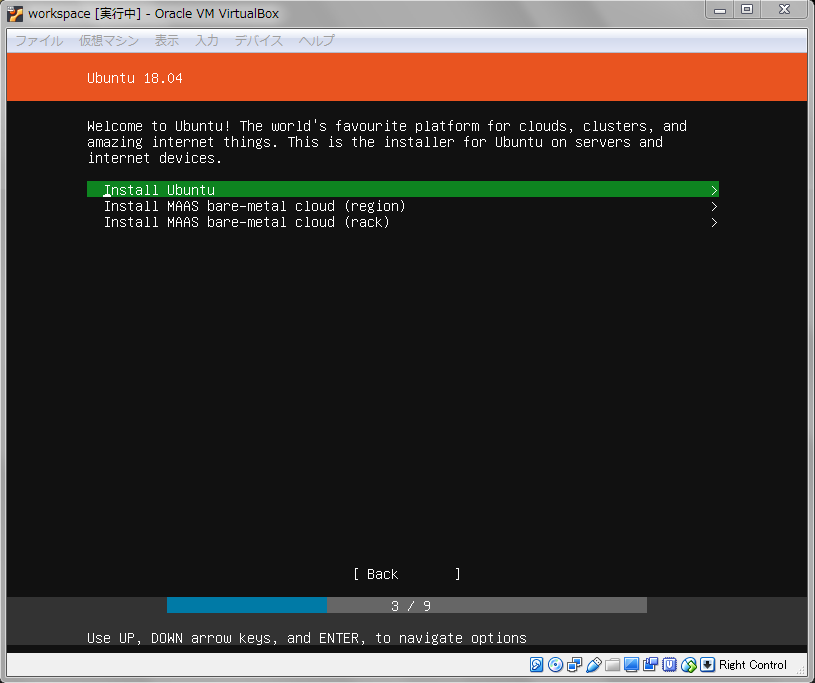Click the keyboard capture arrow icon
Viewport: 815px width, 683px height.
pos(707,664)
